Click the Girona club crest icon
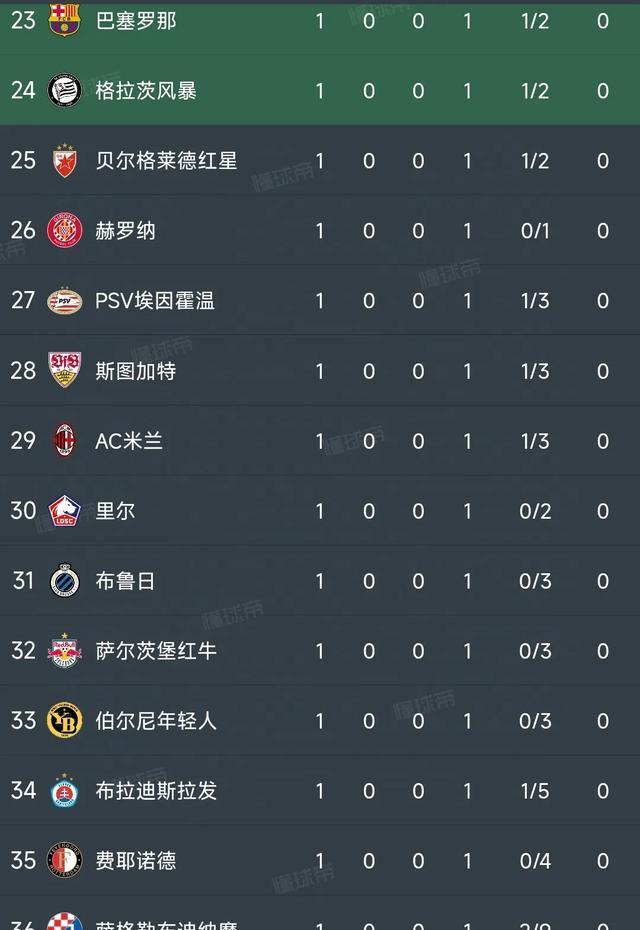Screen dimensions: 640x930 [65, 231]
